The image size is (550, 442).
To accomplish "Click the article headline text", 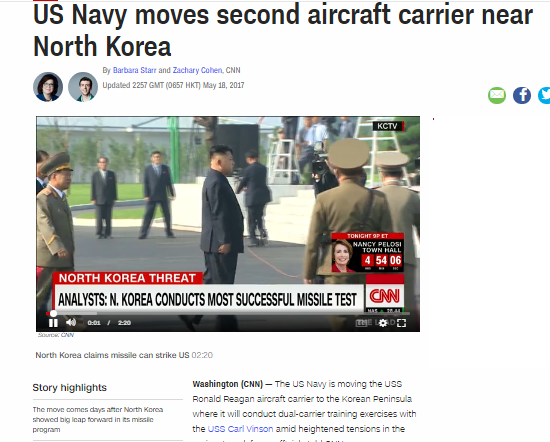I will 283,31.
